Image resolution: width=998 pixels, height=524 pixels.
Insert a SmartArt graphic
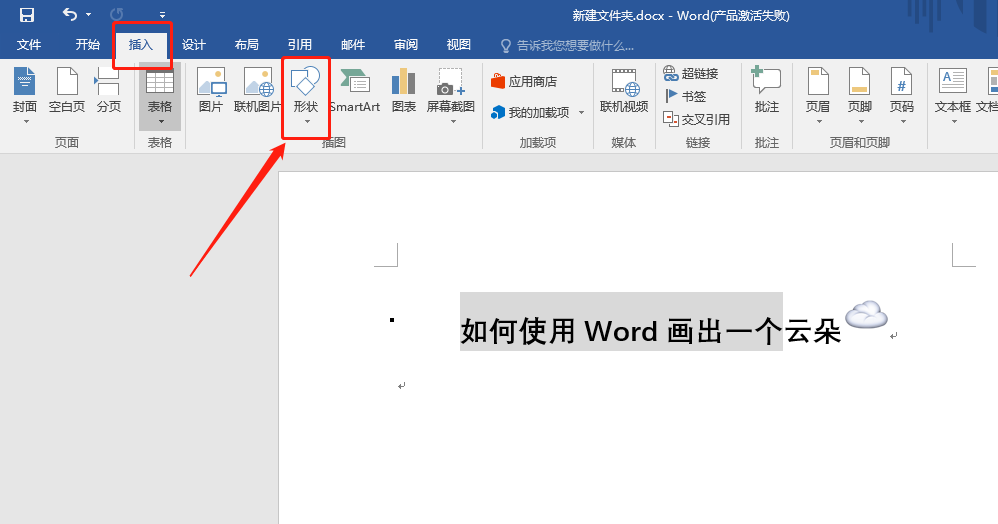(355, 90)
